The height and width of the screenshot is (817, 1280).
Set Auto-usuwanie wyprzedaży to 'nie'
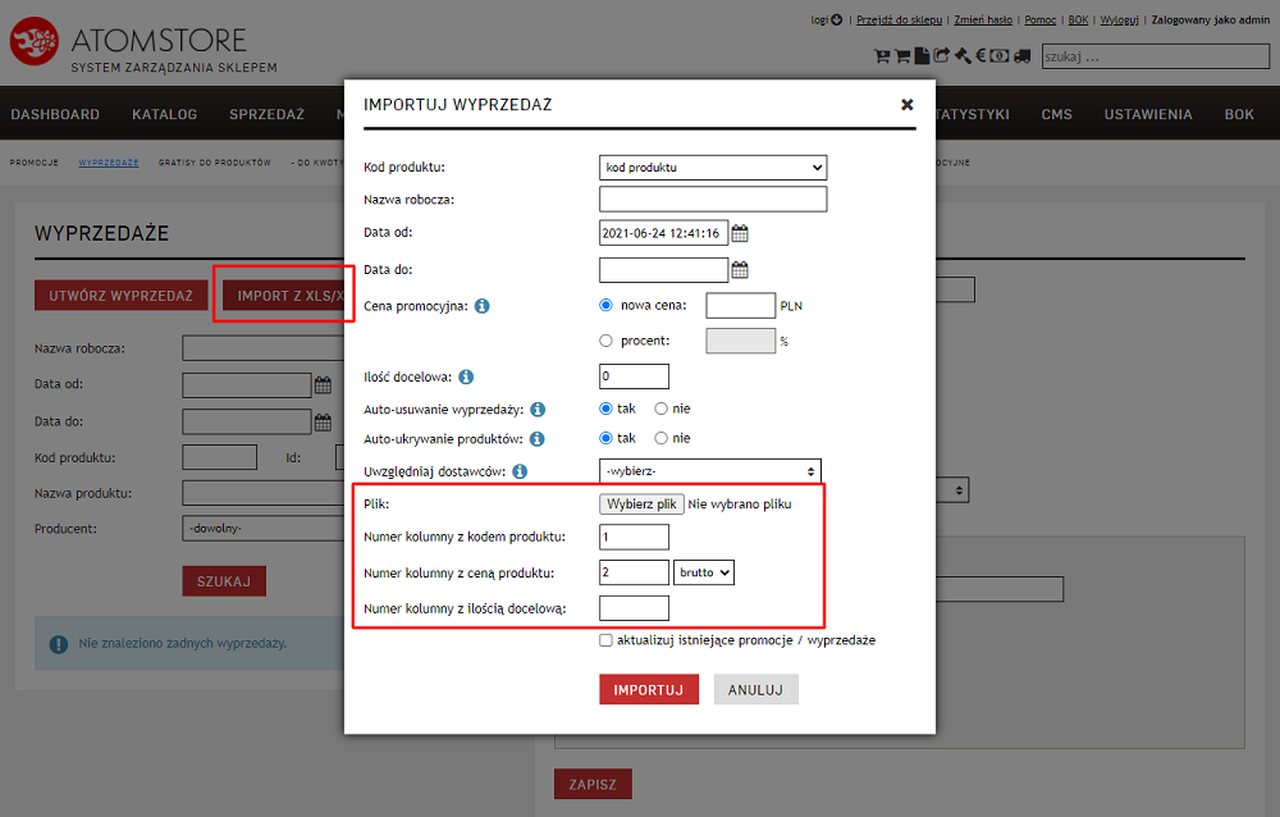pyautogui.click(x=661, y=409)
